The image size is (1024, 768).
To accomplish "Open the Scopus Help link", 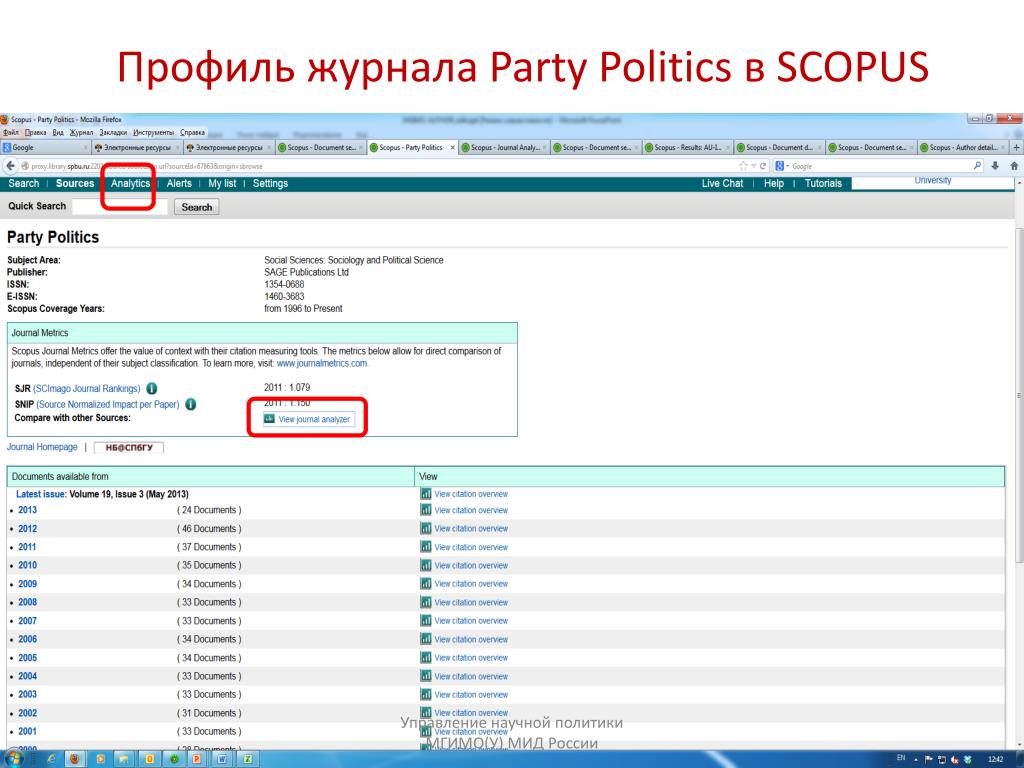I will [x=774, y=184].
